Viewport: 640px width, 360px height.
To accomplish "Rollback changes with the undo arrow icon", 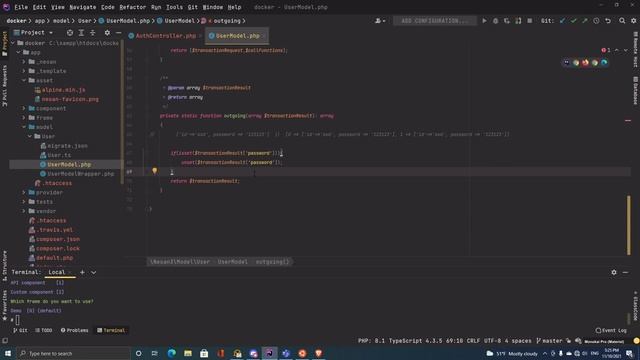I will coord(608,21).
